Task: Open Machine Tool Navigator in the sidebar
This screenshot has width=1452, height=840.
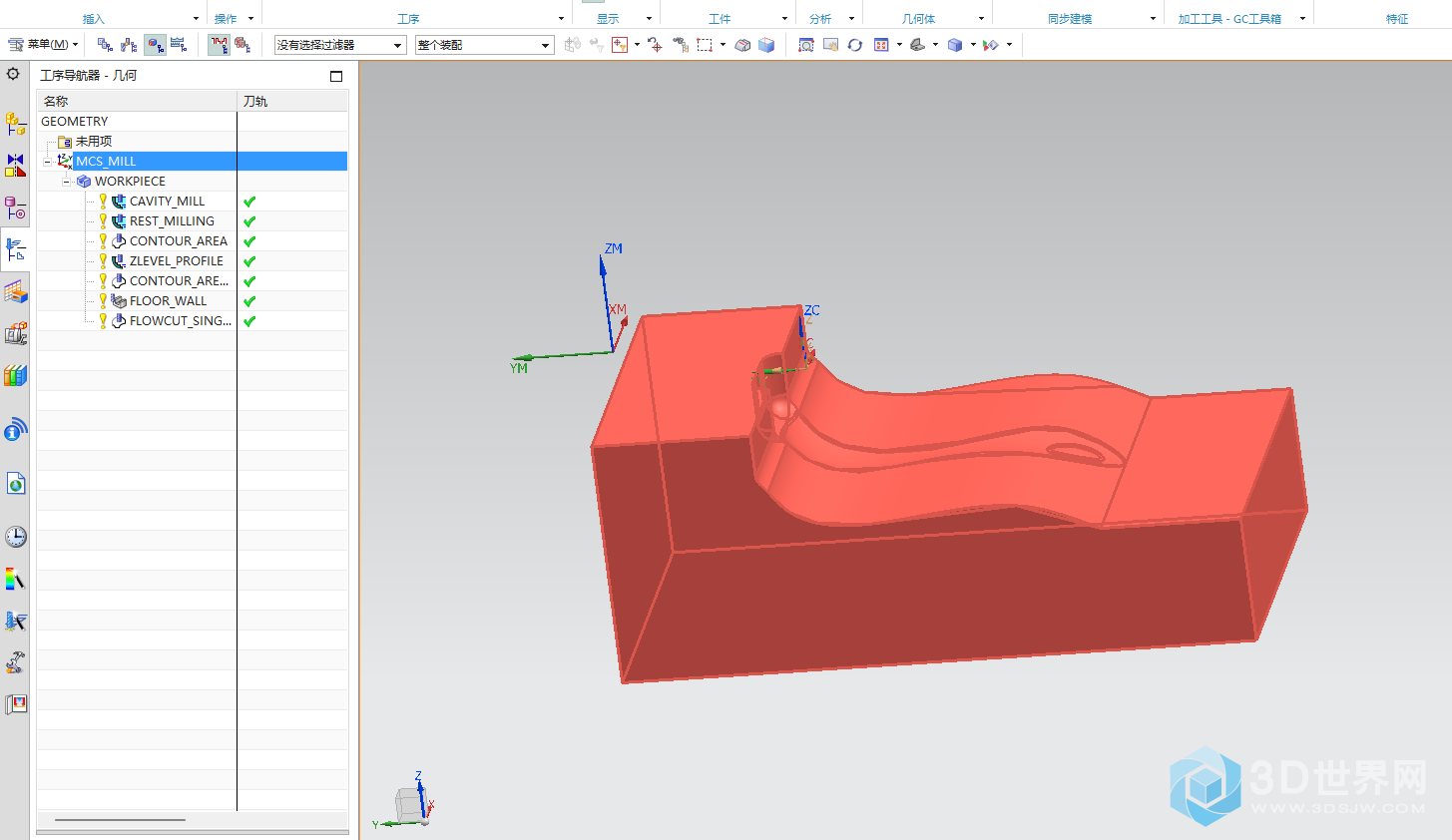Action: click(15, 208)
